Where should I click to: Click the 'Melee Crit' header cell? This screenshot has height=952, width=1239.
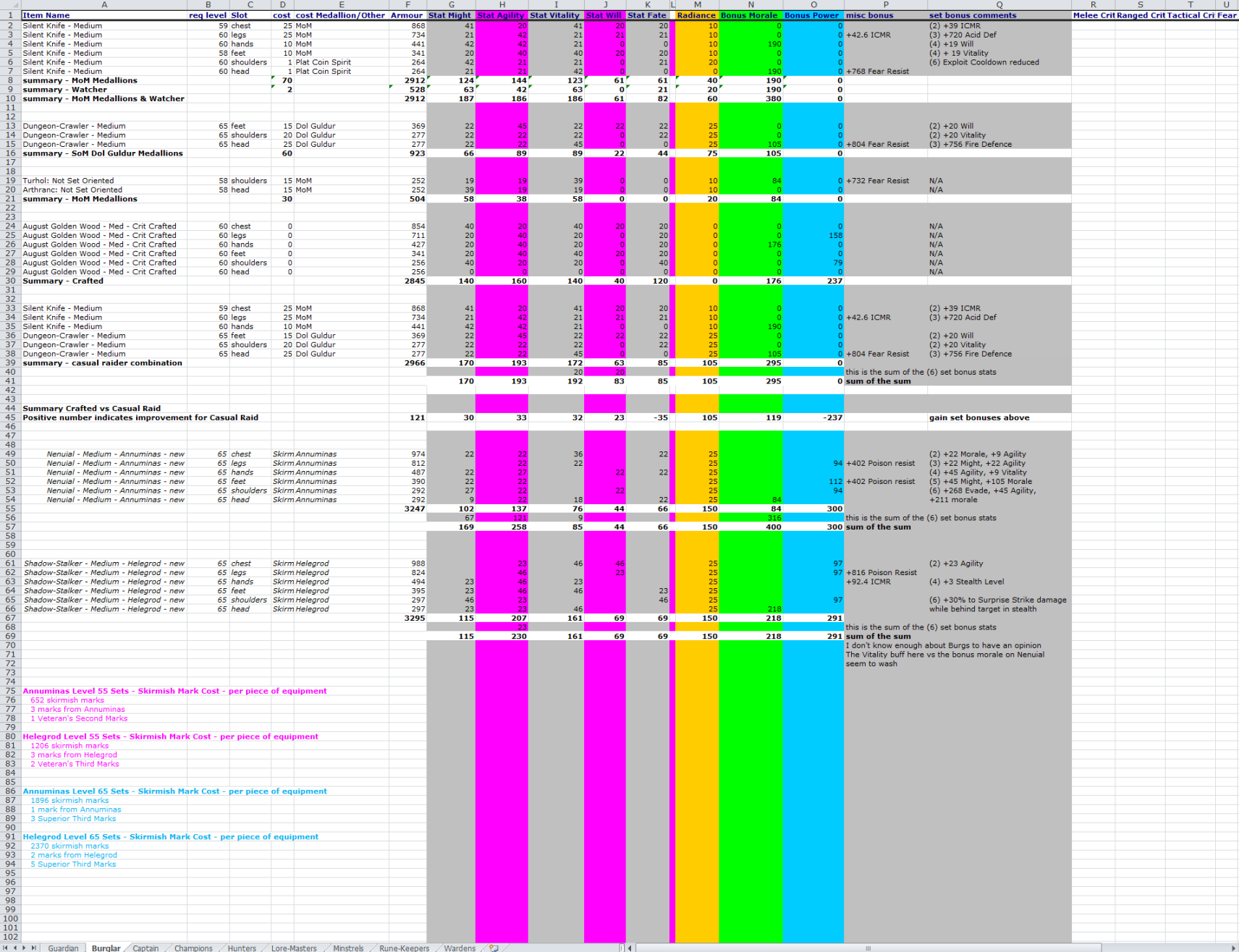point(1094,15)
